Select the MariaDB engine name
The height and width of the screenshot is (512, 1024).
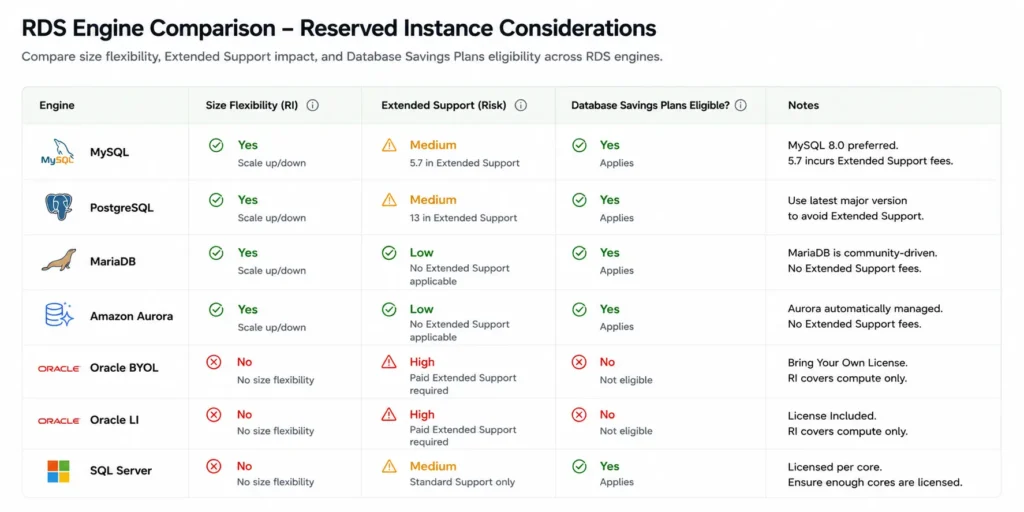pyautogui.click(x=113, y=262)
